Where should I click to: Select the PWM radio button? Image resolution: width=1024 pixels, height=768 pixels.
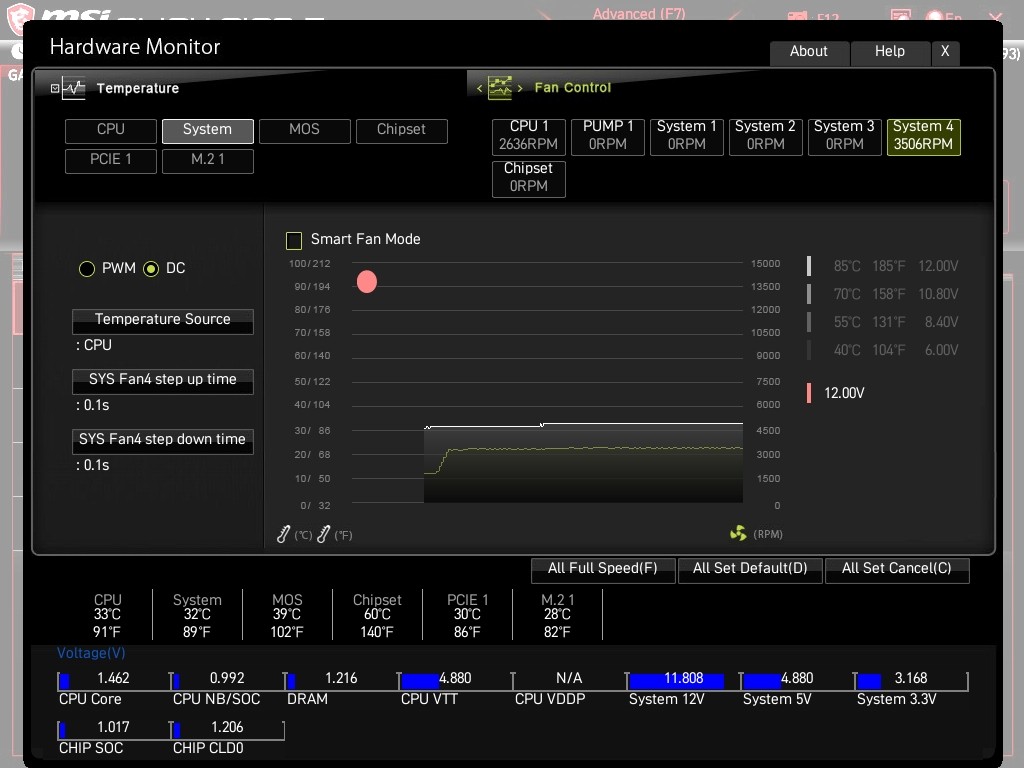click(87, 269)
